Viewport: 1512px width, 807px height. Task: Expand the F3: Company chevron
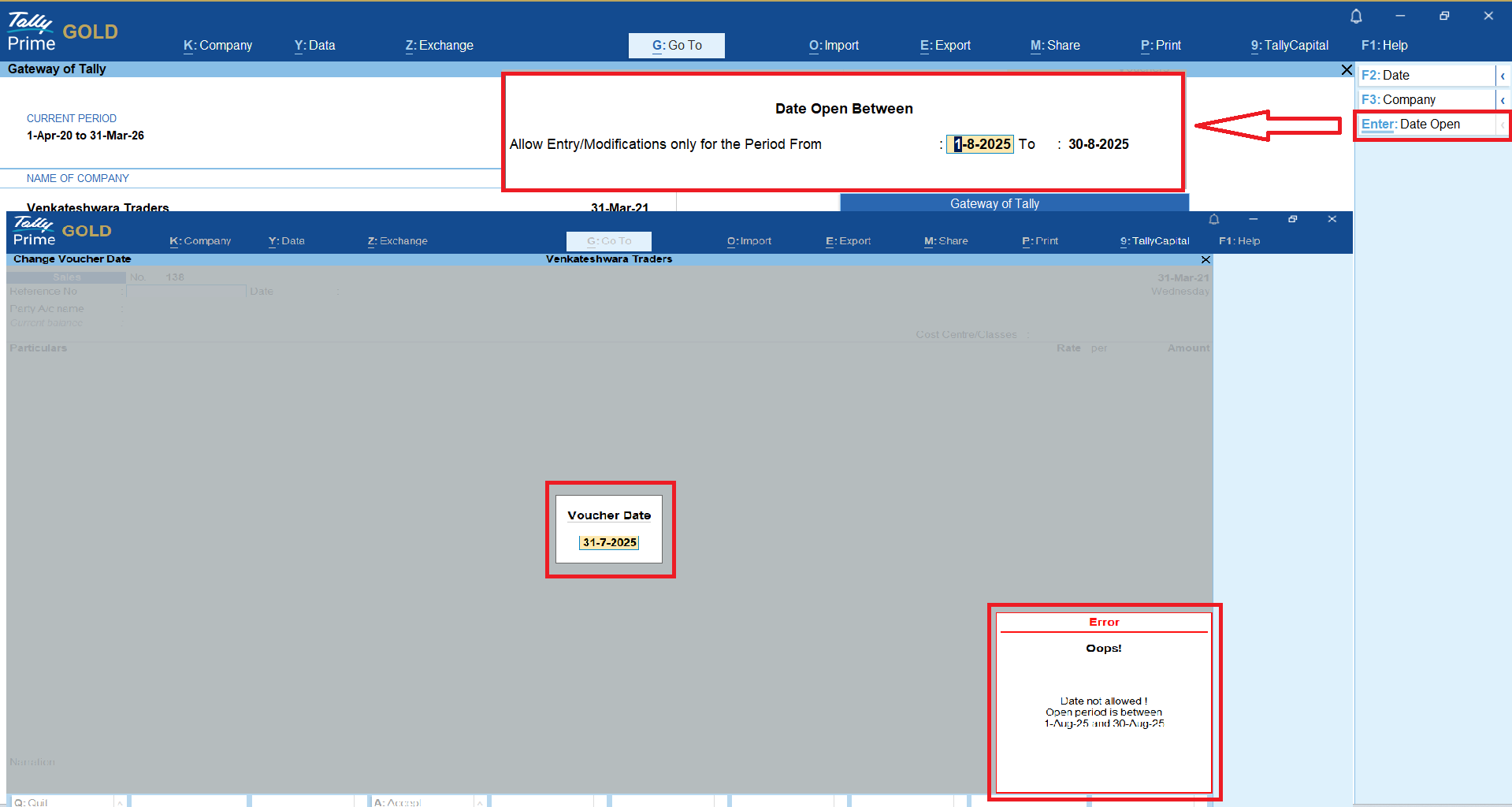pos(1503,100)
